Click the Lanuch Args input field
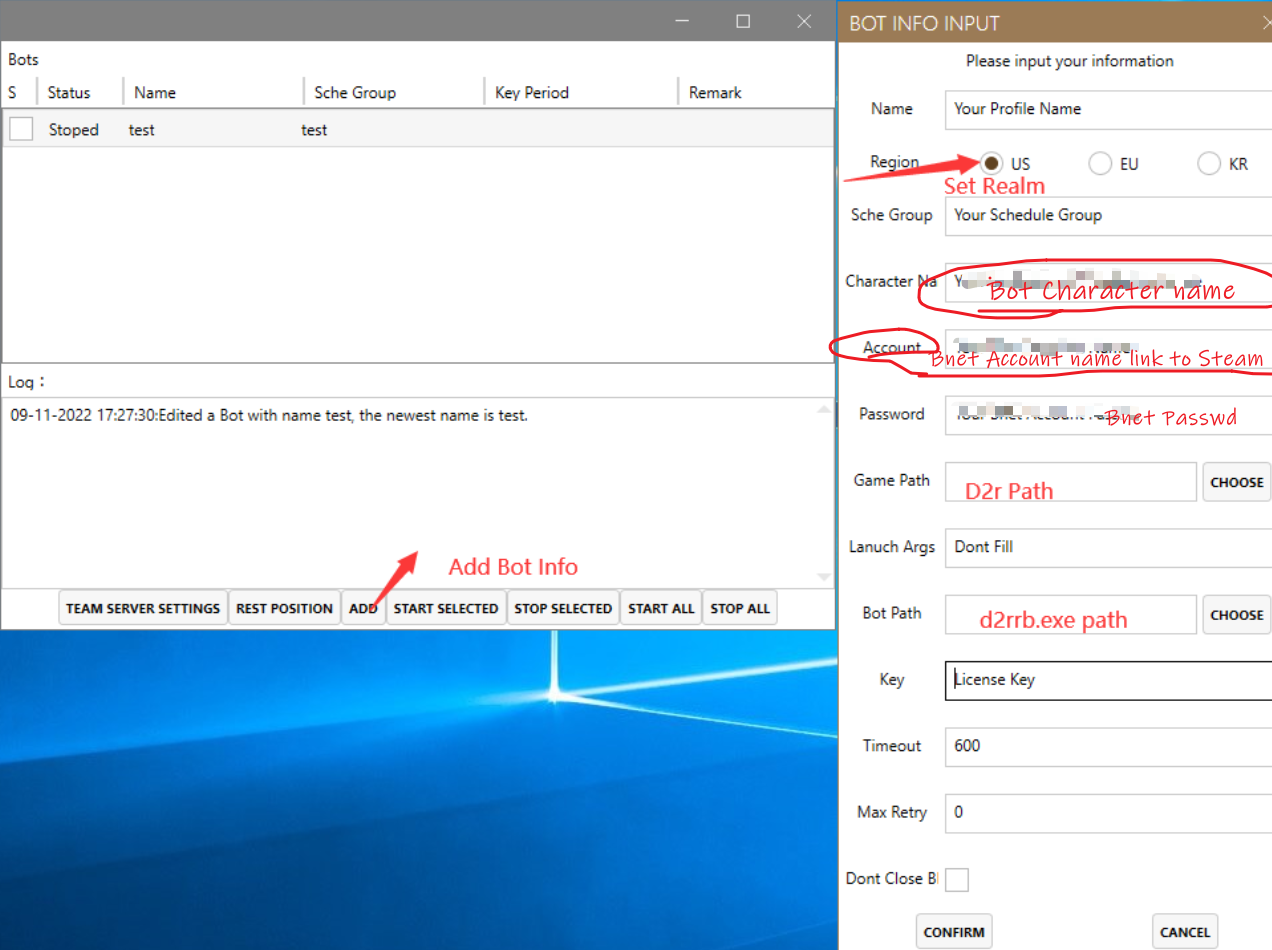Viewport: 1272px width, 950px height. click(1108, 547)
